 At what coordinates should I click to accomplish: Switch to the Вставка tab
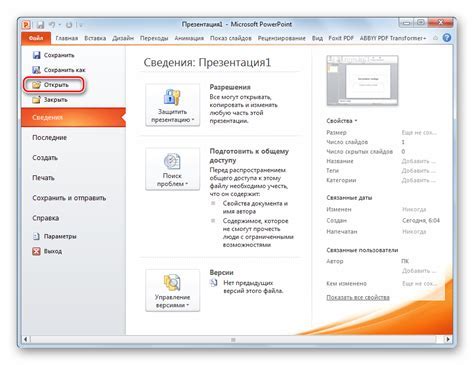(x=95, y=38)
